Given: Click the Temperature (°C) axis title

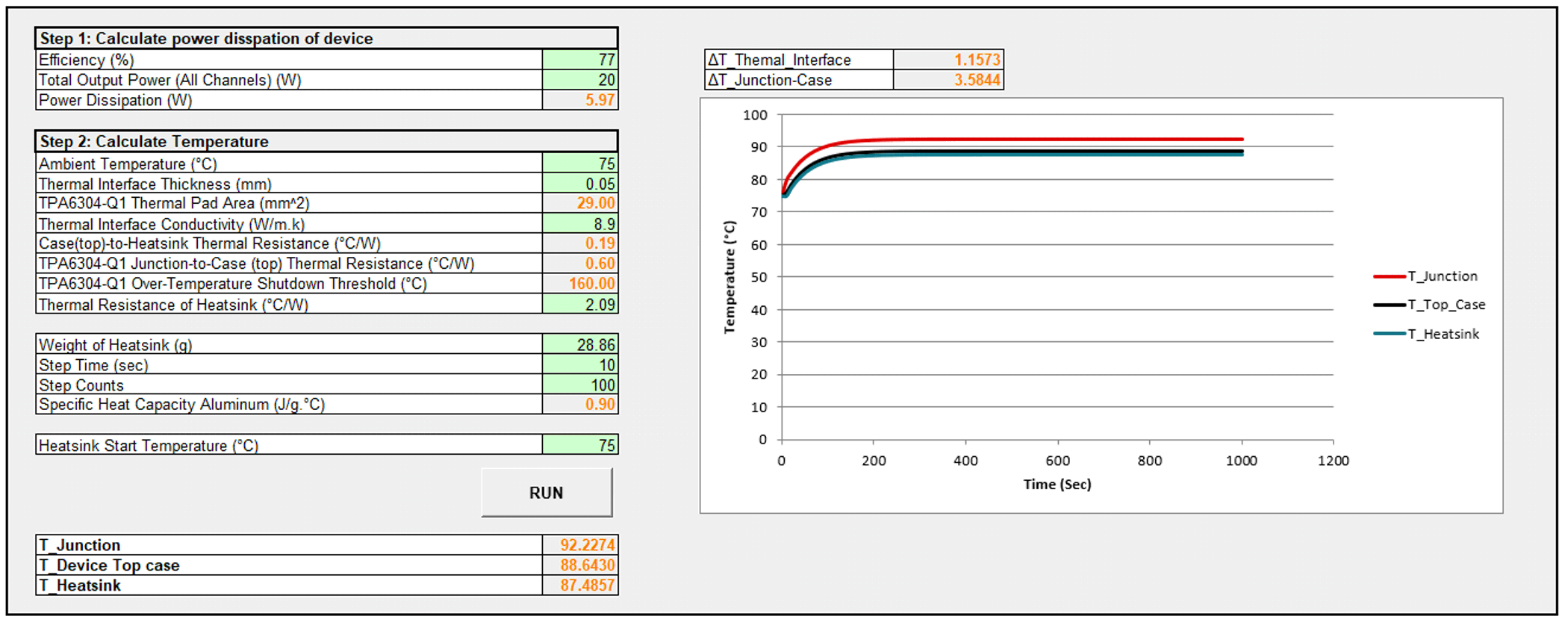Looking at the screenshot, I should (729, 277).
